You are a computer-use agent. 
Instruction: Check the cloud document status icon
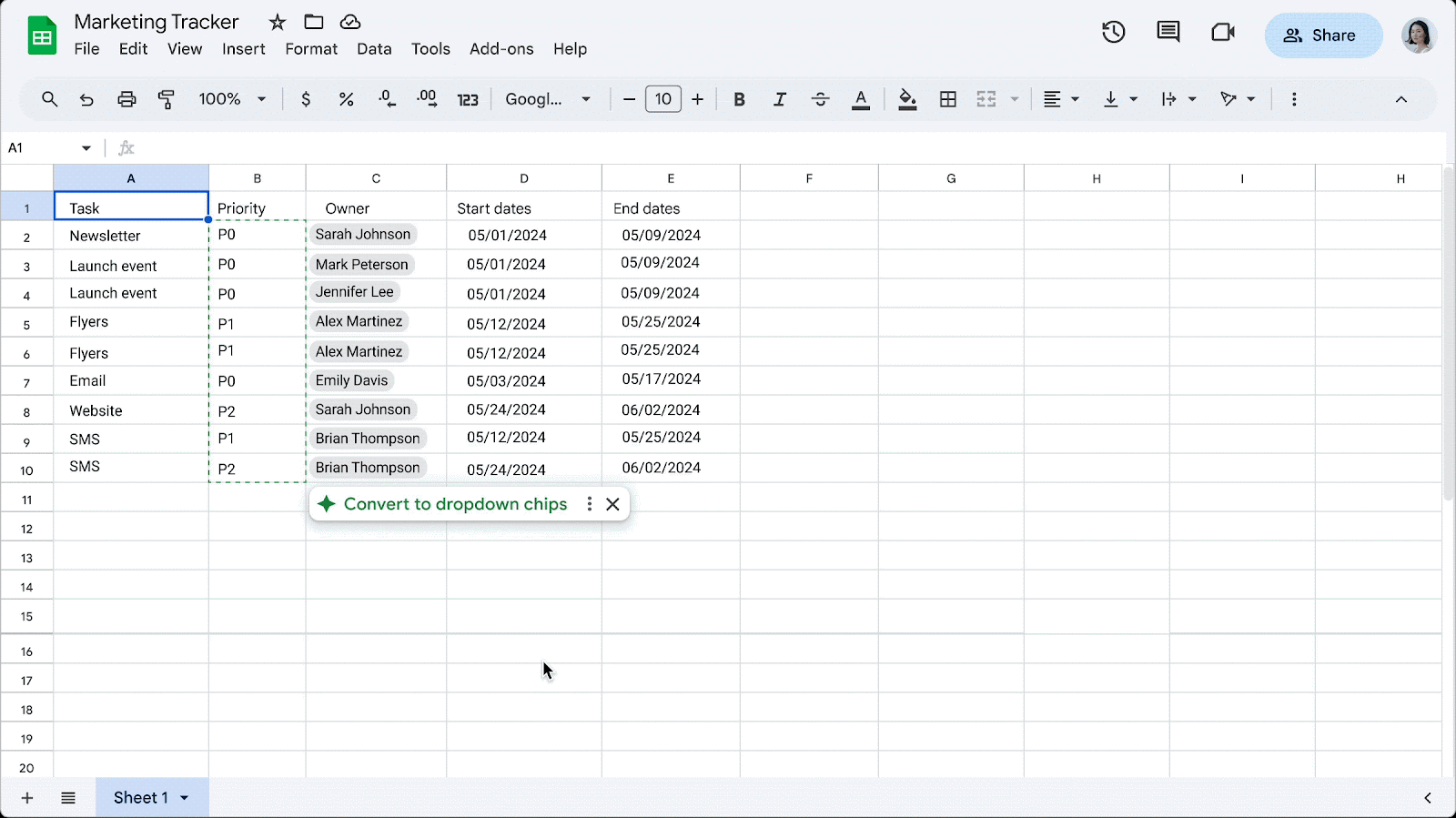click(350, 22)
